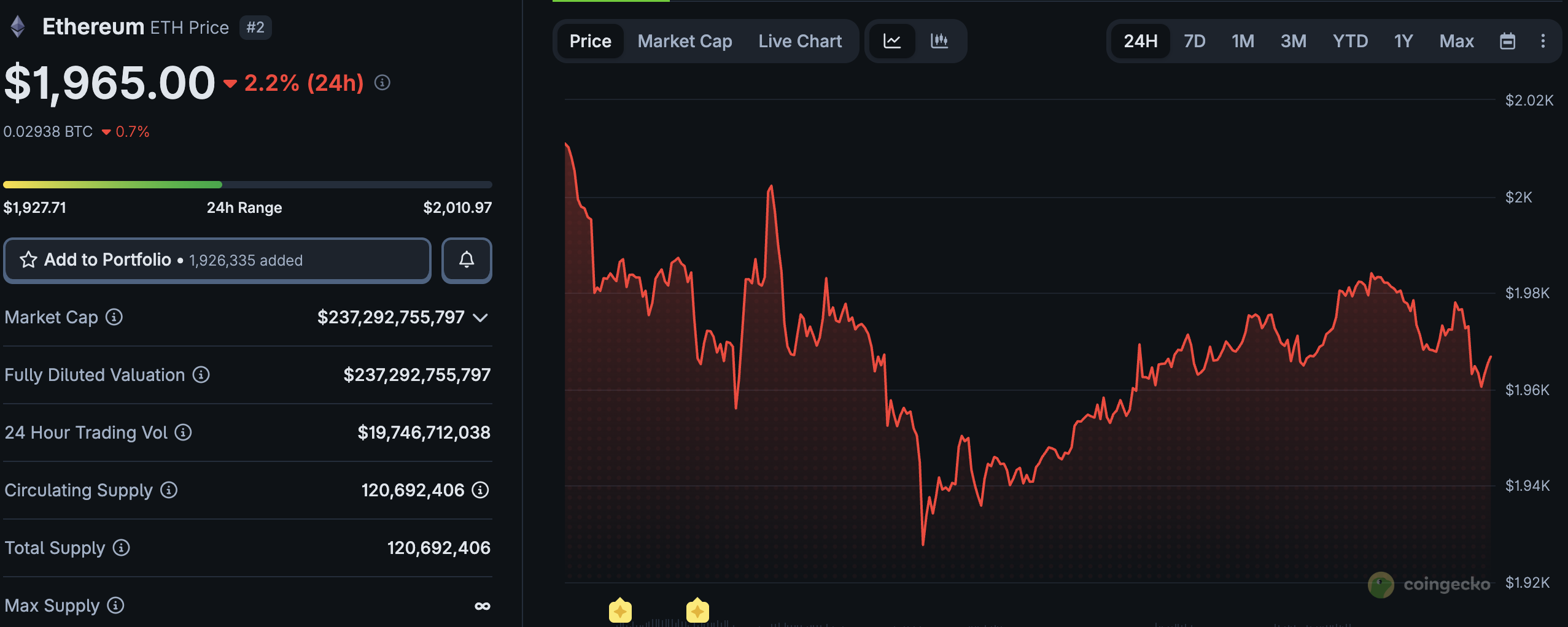Click the $2.02K y-axis label

[1529, 100]
